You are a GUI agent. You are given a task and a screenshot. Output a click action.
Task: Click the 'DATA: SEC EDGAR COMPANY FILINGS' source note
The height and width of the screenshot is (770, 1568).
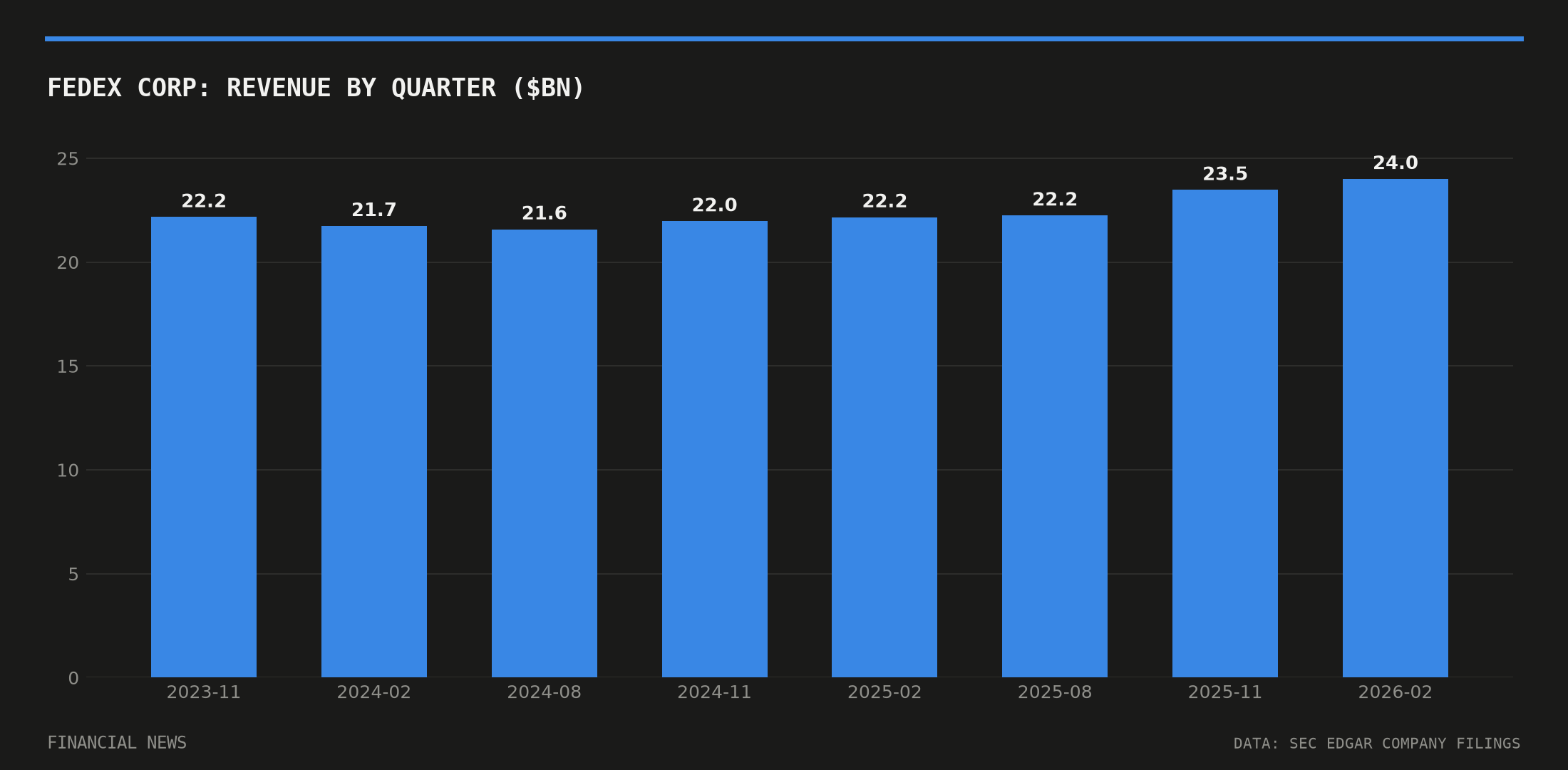pyautogui.click(x=1377, y=744)
